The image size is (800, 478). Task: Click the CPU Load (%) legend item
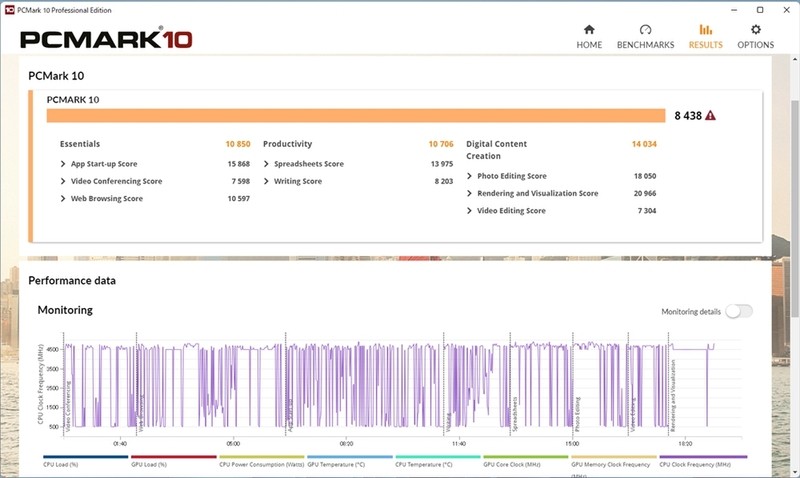(86, 461)
